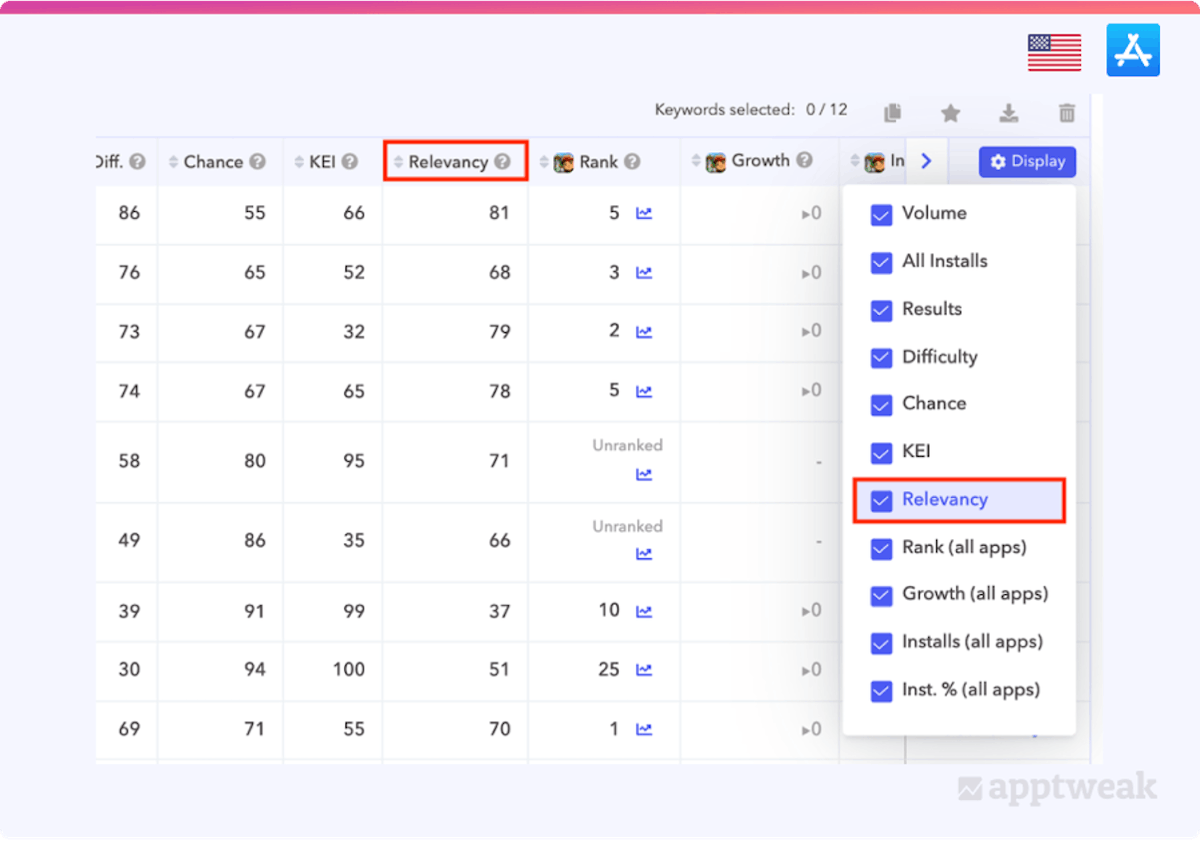1200x841 pixels.
Task: Open rank history chart for rank 25
Action: [644, 670]
